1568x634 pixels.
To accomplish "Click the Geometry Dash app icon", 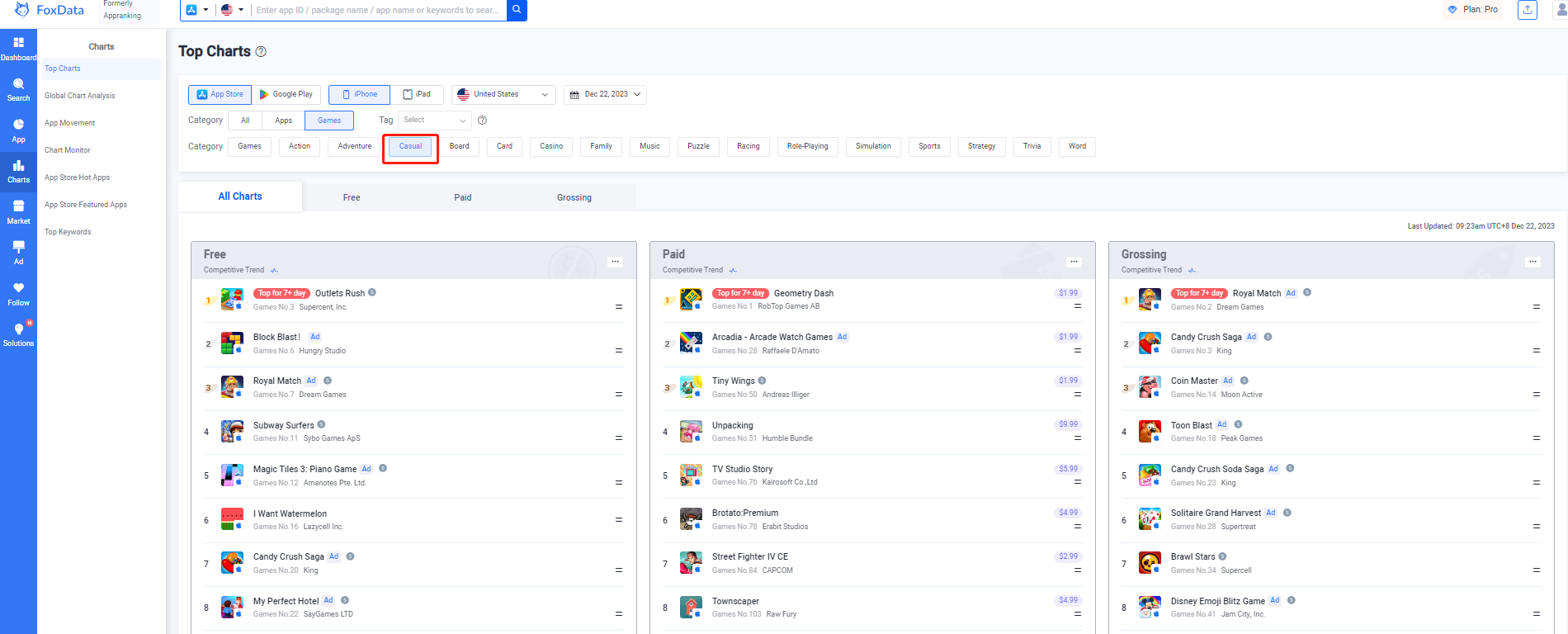I will [691, 299].
